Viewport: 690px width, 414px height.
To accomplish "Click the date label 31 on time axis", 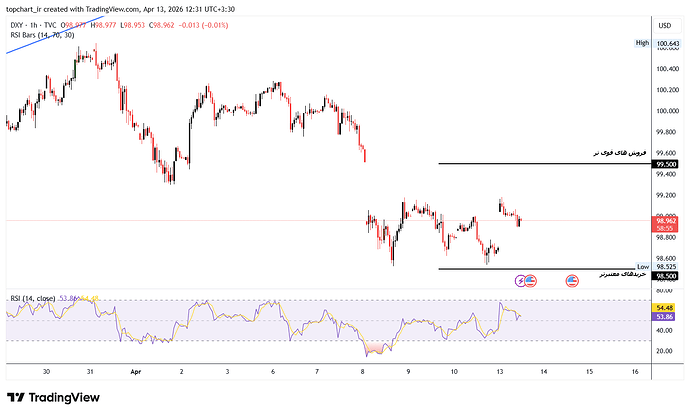I will pos(90,372).
